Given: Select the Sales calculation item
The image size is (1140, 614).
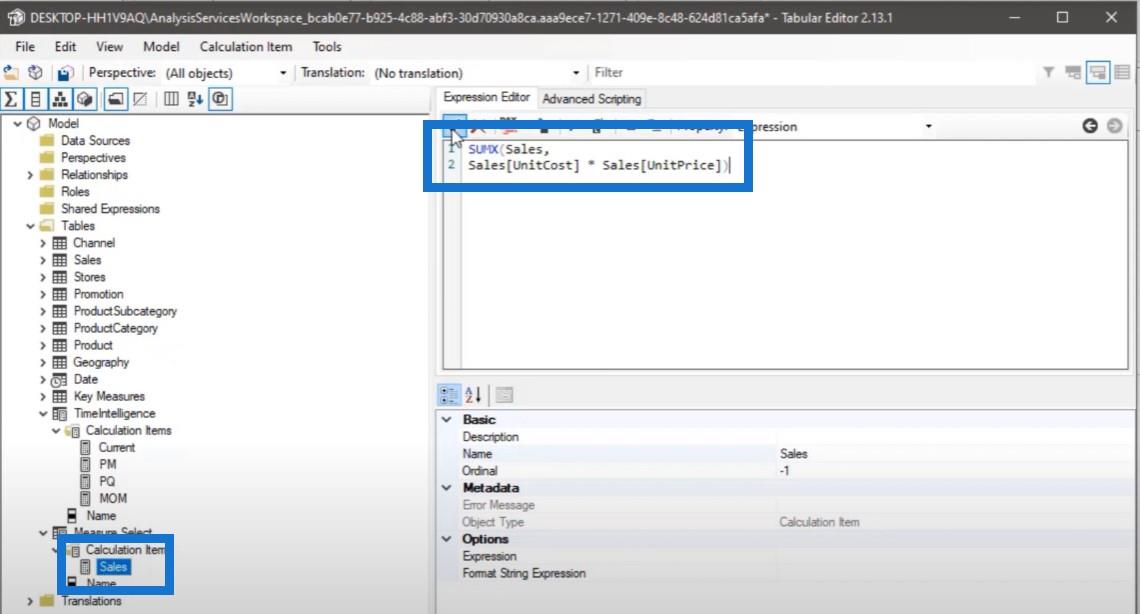Looking at the screenshot, I should (x=113, y=567).
